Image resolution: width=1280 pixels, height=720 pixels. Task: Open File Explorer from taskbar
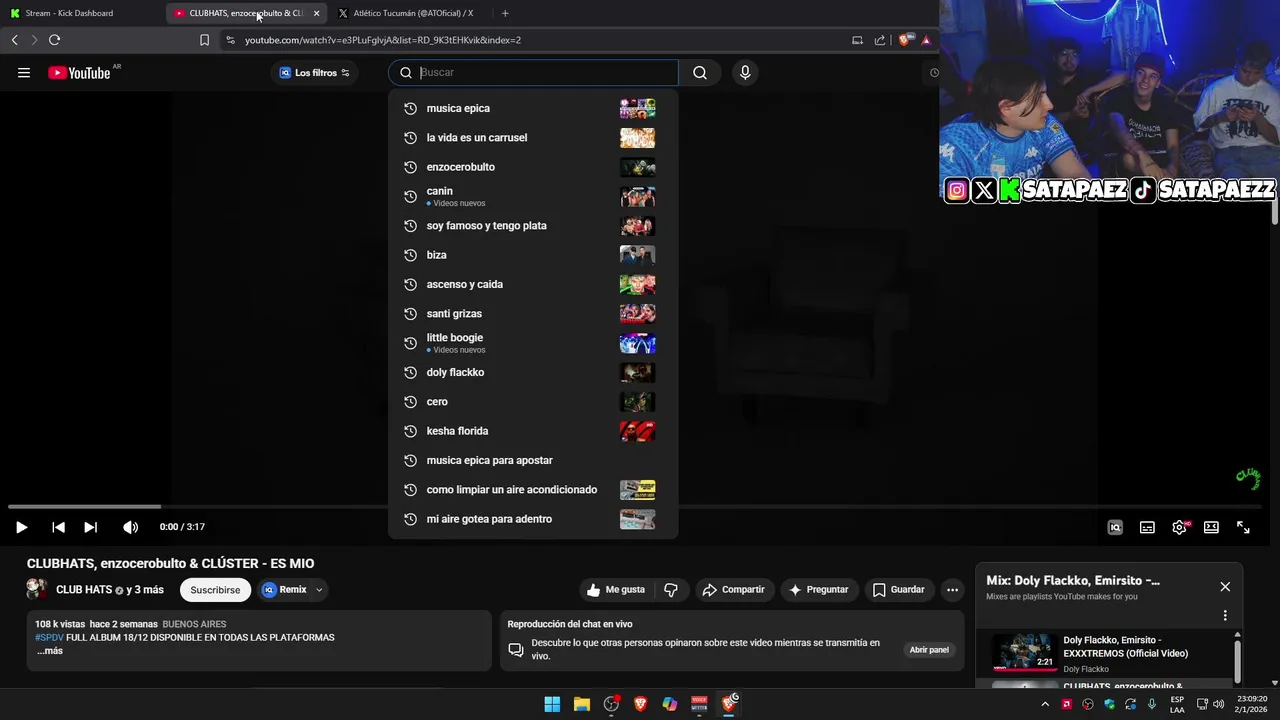point(582,704)
